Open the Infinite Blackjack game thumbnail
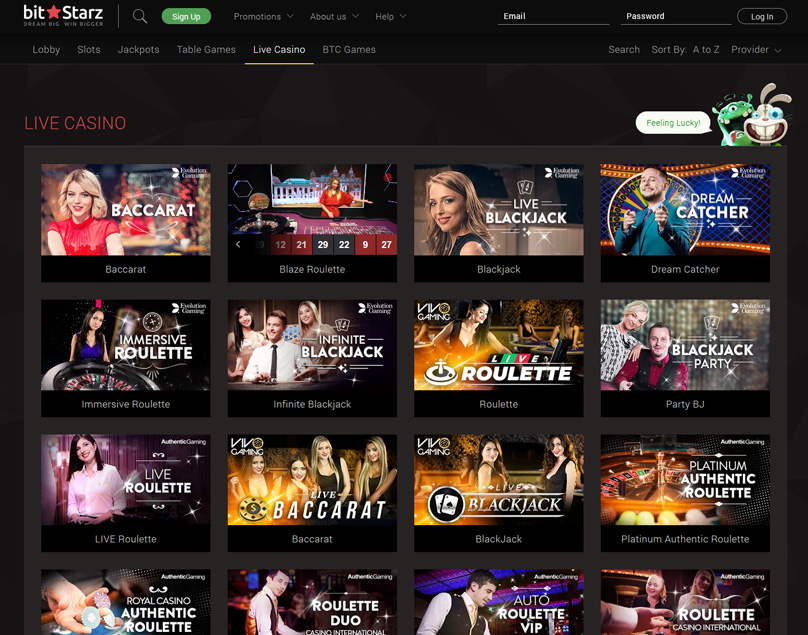Screen dimensions: 808x635 (x=312, y=345)
